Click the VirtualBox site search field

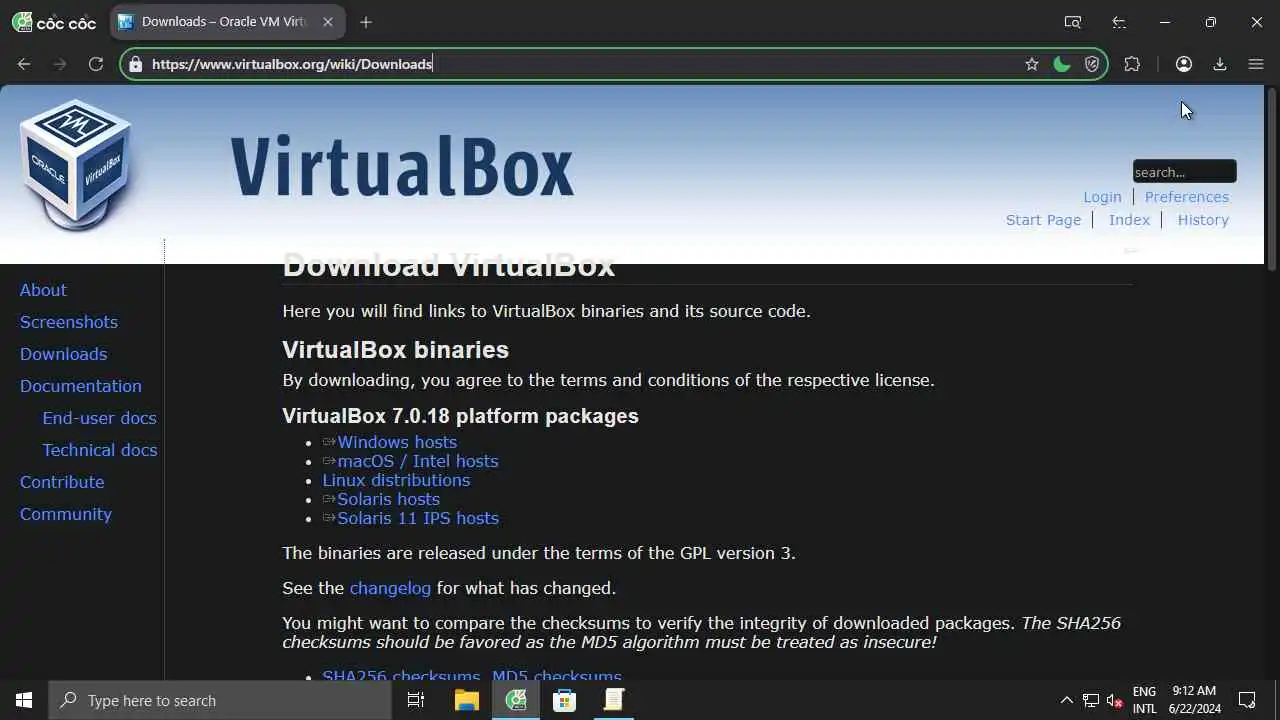click(1184, 171)
